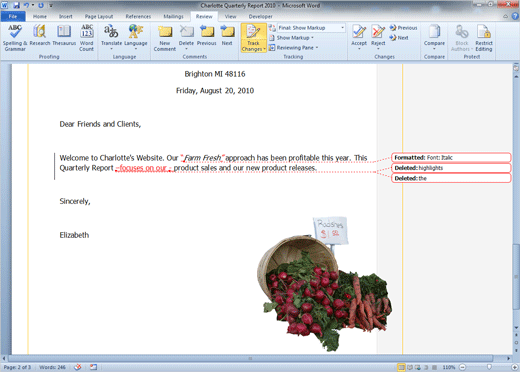This screenshot has width=520, height=372.
Task: Switch to the Page Layout tab
Action: coord(99,16)
